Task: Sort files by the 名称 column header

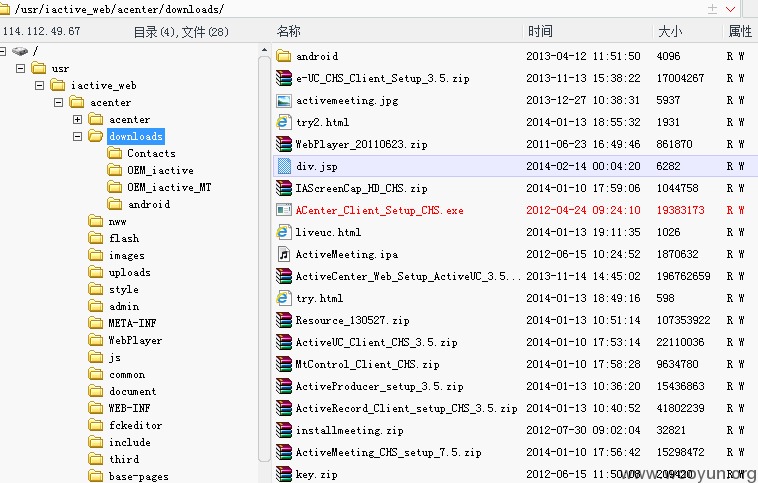Action: 289,31
